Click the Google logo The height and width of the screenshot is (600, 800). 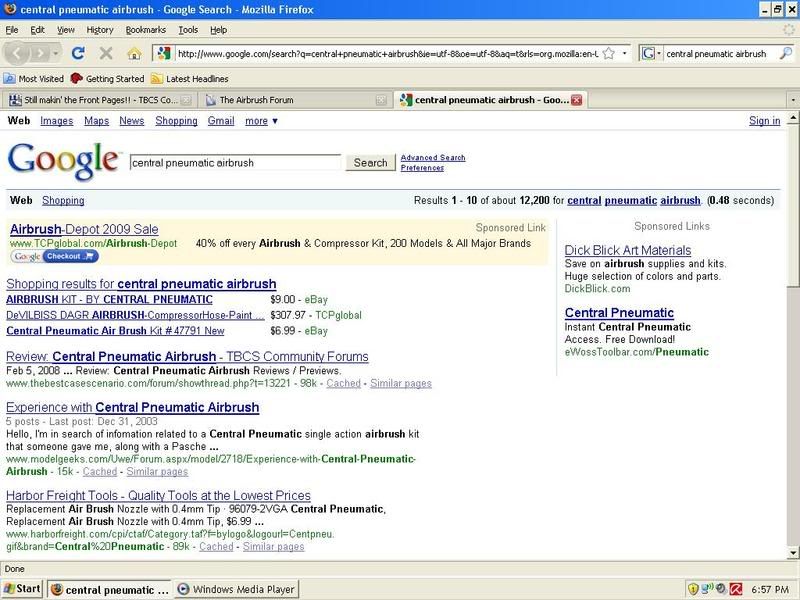(63, 161)
